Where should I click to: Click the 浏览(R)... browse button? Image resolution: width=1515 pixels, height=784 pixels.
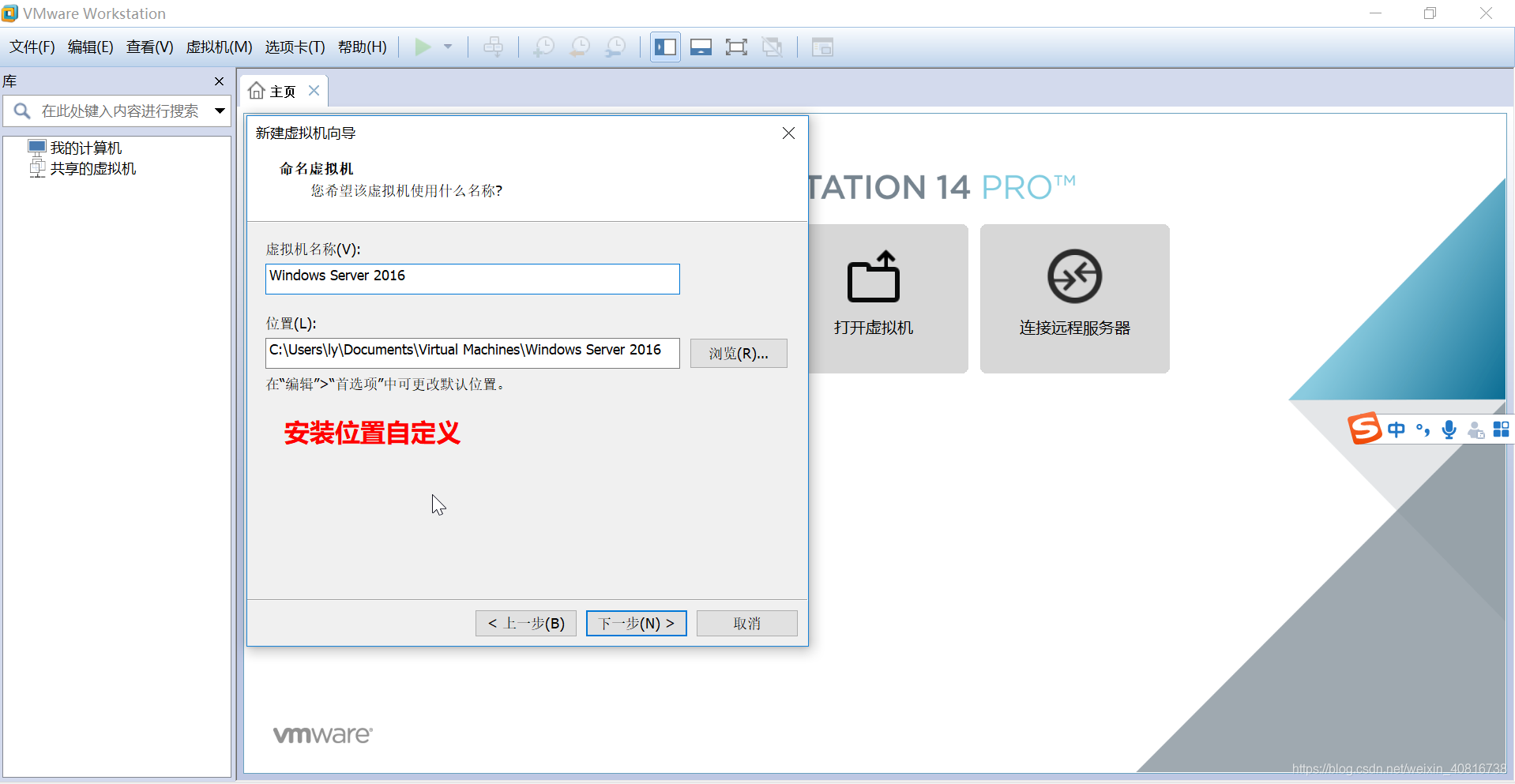point(739,354)
